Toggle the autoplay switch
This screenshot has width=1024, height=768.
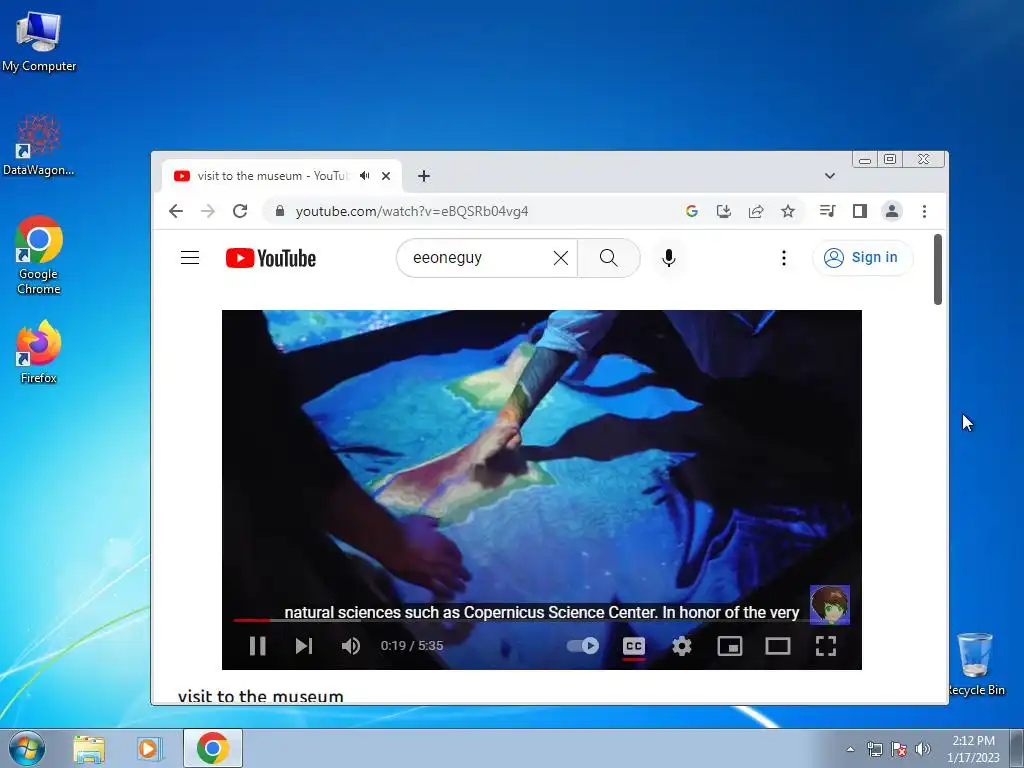[x=583, y=646]
